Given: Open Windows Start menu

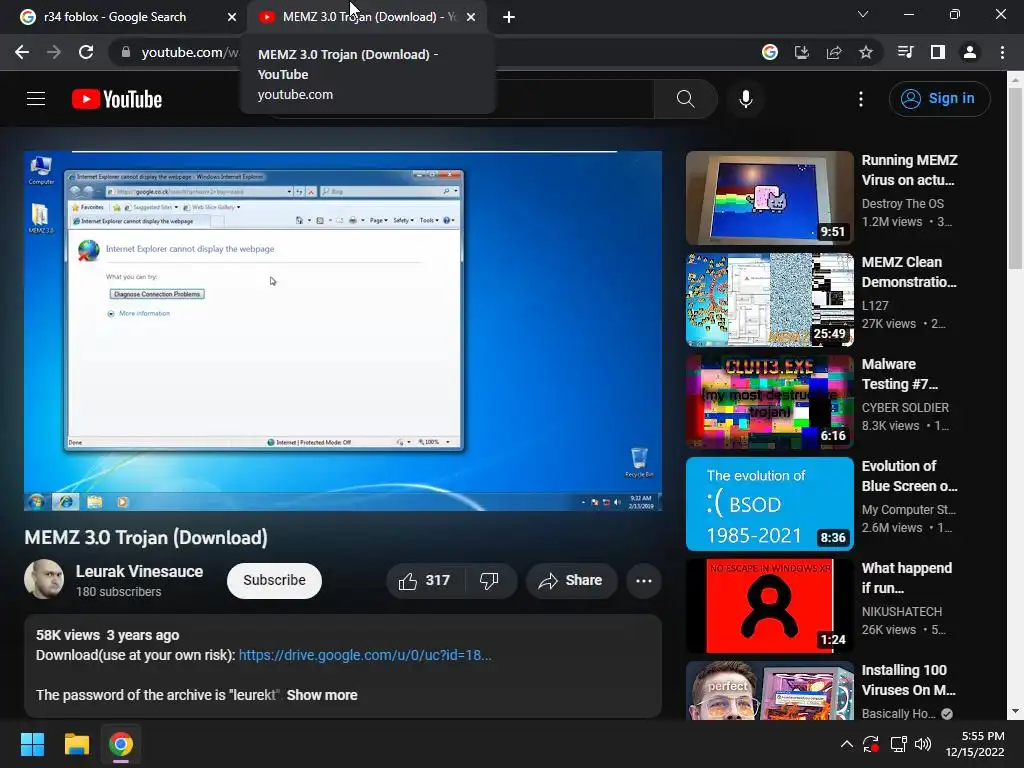Looking at the screenshot, I should pos(32,744).
